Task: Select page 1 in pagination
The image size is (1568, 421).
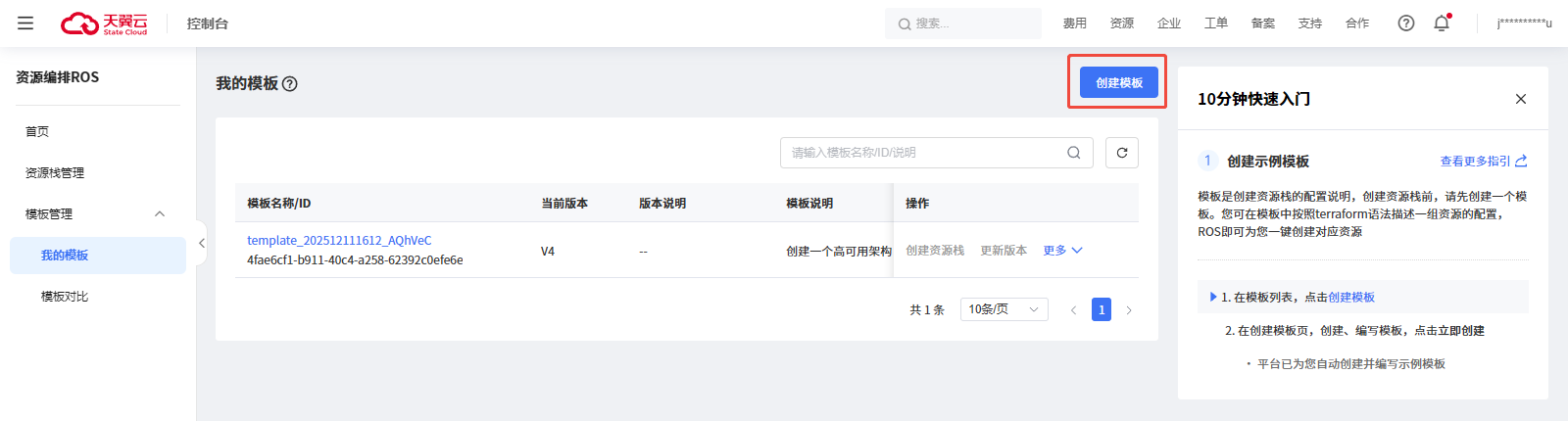Action: tap(1102, 310)
